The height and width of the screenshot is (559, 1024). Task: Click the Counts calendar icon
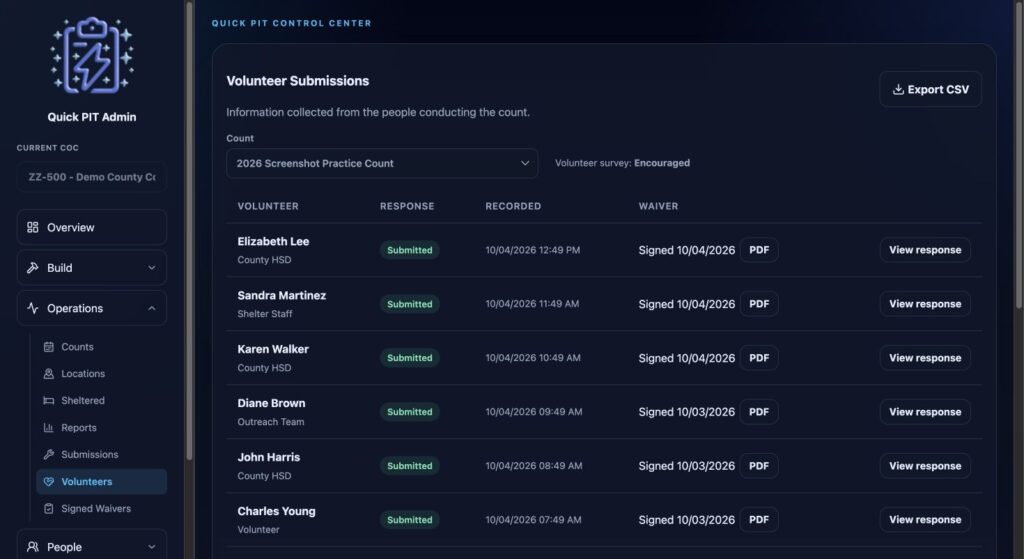pyautogui.click(x=48, y=347)
